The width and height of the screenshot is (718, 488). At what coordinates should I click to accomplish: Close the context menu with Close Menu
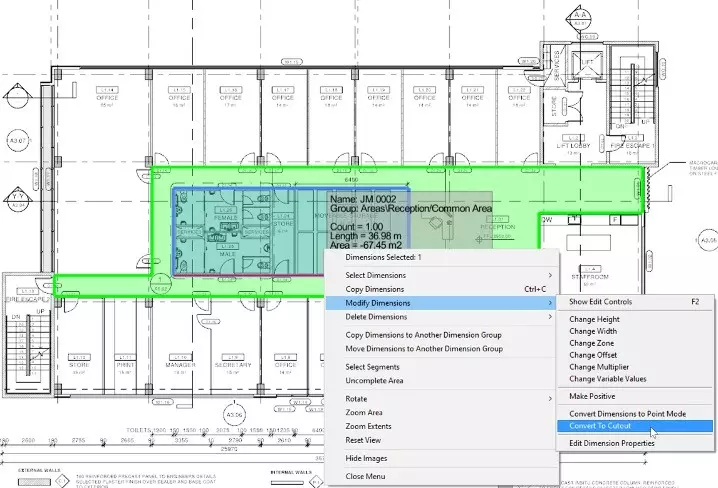367,476
